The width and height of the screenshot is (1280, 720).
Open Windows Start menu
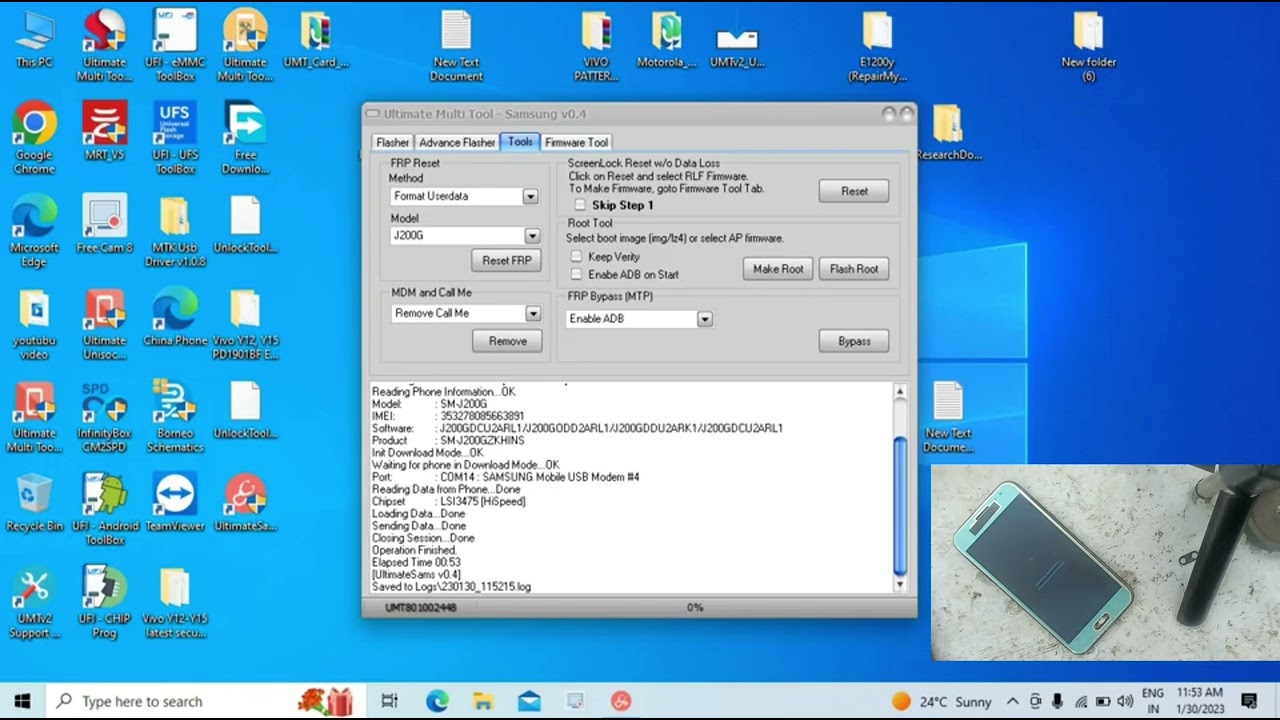[22, 701]
